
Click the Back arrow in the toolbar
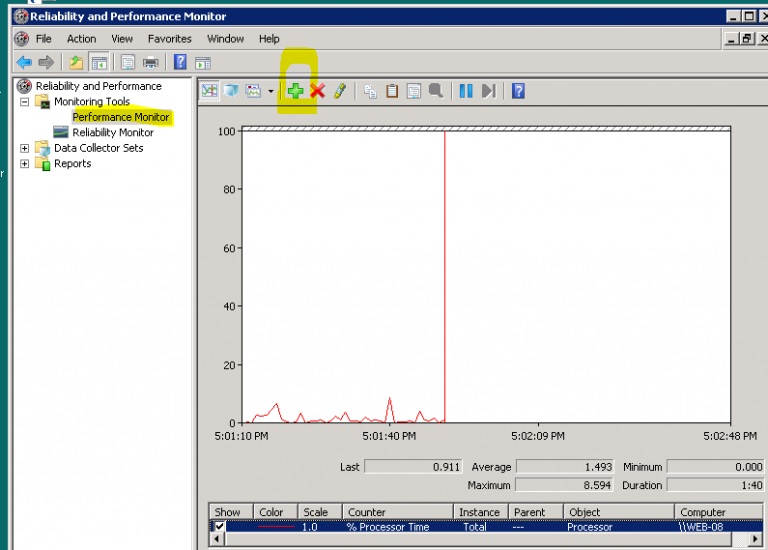tap(24, 62)
